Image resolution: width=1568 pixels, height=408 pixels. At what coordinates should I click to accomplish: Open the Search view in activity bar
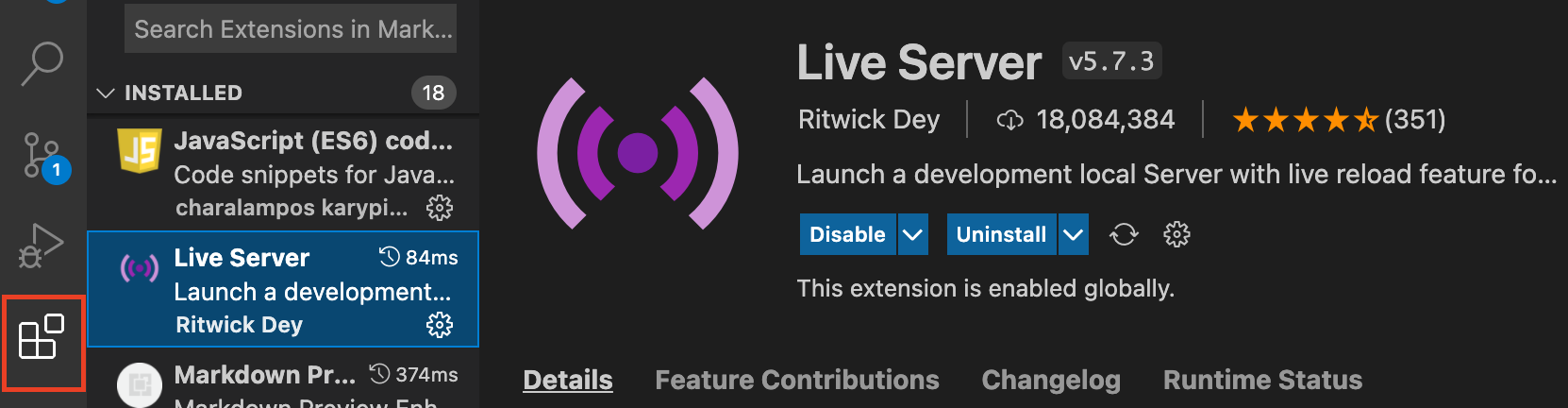42,64
